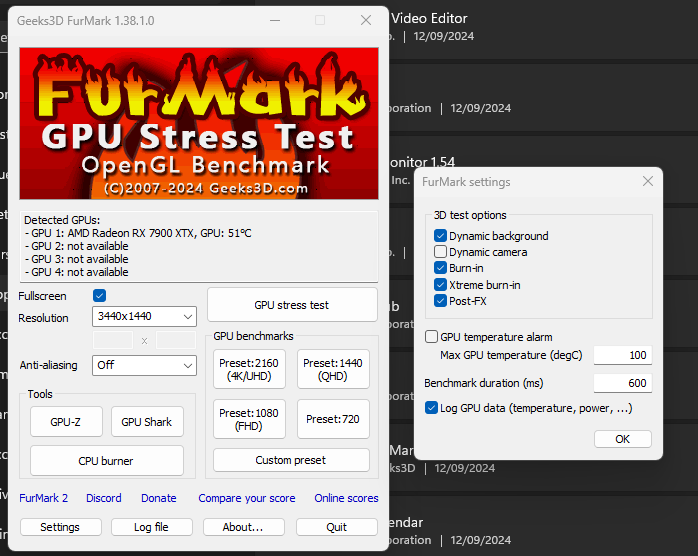The width and height of the screenshot is (698, 556).
Task: Open the Online scores link
Action: click(x=346, y=498)
